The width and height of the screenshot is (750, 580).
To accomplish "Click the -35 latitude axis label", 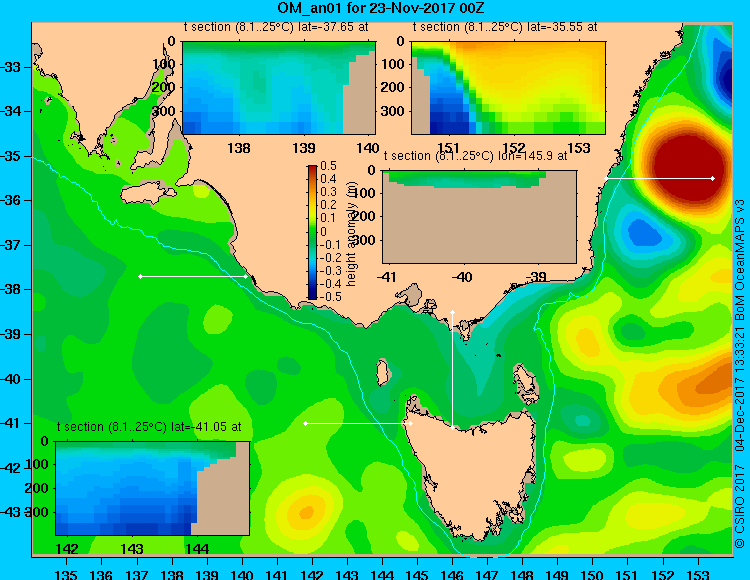I will click(11, 156).
